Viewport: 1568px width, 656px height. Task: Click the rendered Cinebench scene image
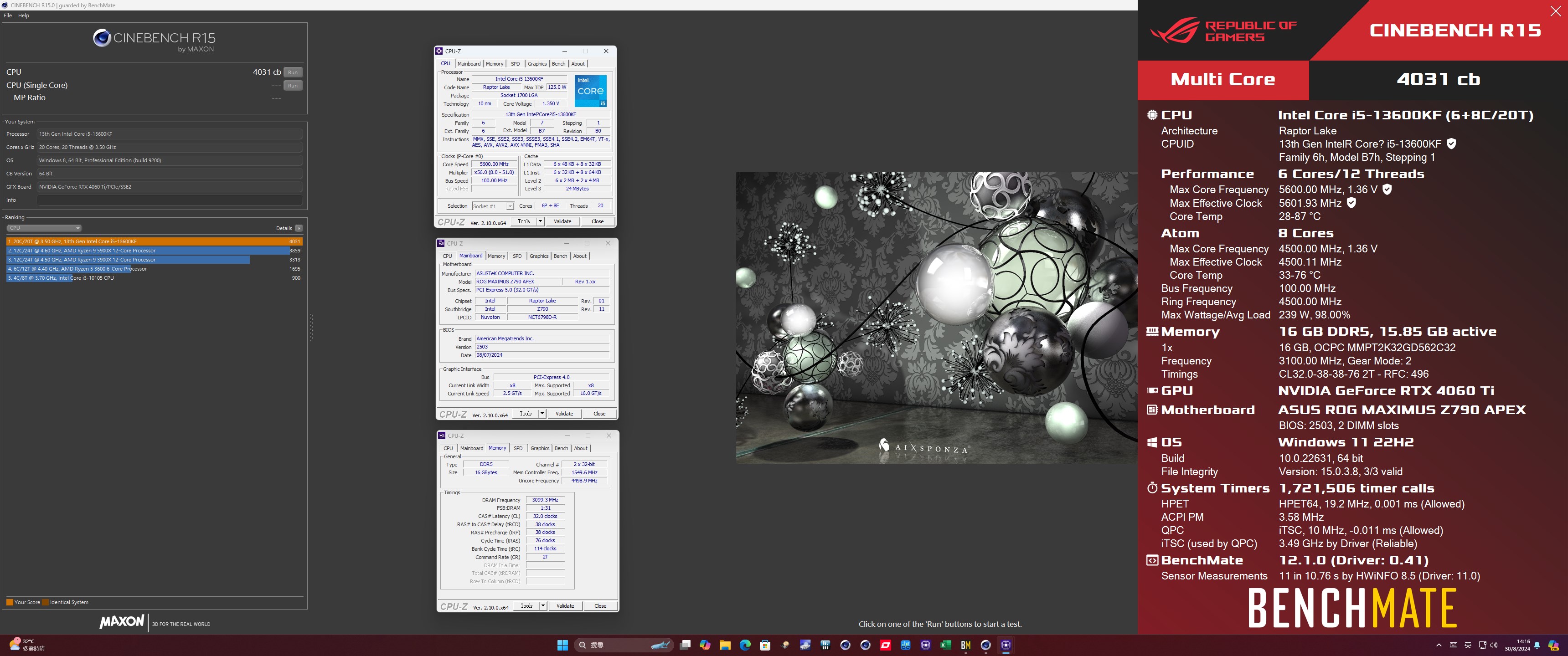pyautogui.click(x=936, y=318)
